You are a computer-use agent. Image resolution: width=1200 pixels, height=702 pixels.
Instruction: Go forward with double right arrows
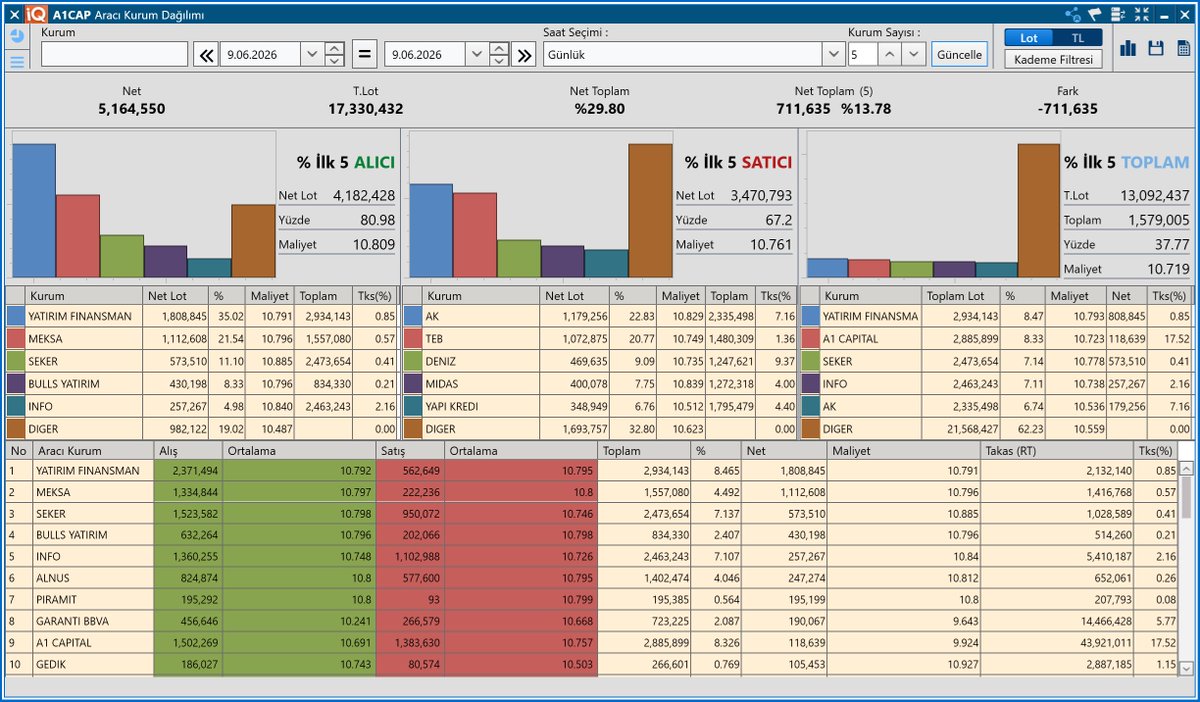[524, 55]
